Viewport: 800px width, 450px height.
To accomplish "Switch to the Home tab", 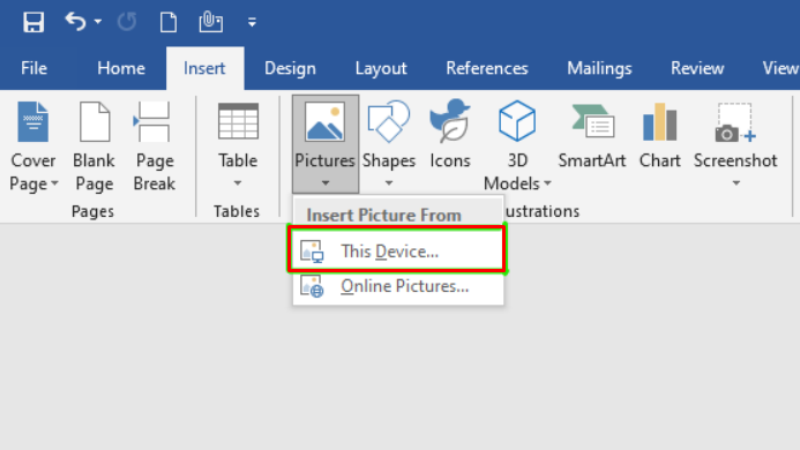I will (x=121, y=68).
